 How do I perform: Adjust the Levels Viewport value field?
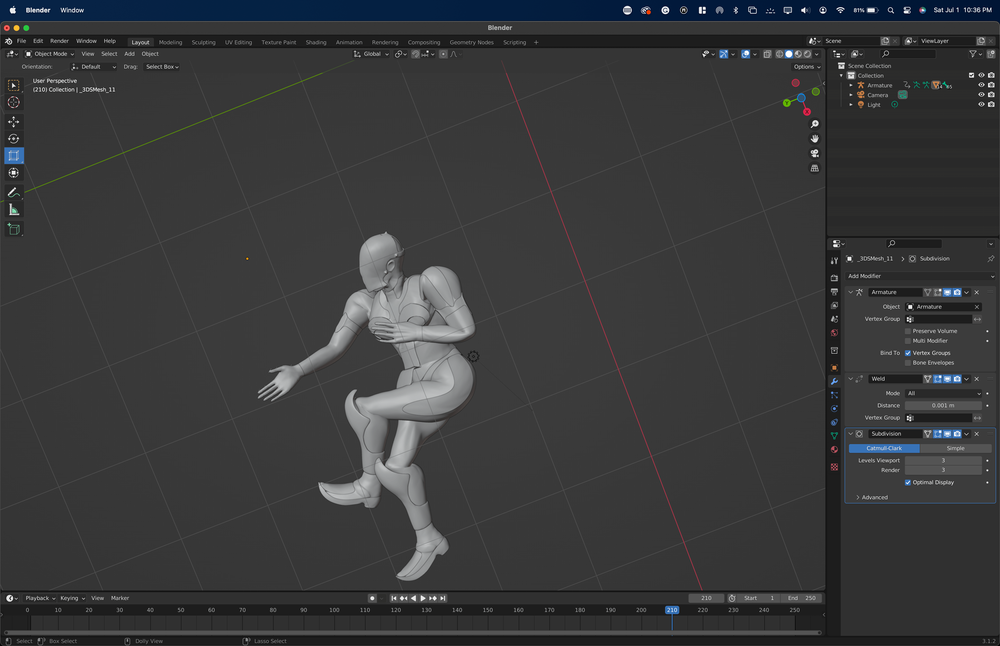point(944,460)
